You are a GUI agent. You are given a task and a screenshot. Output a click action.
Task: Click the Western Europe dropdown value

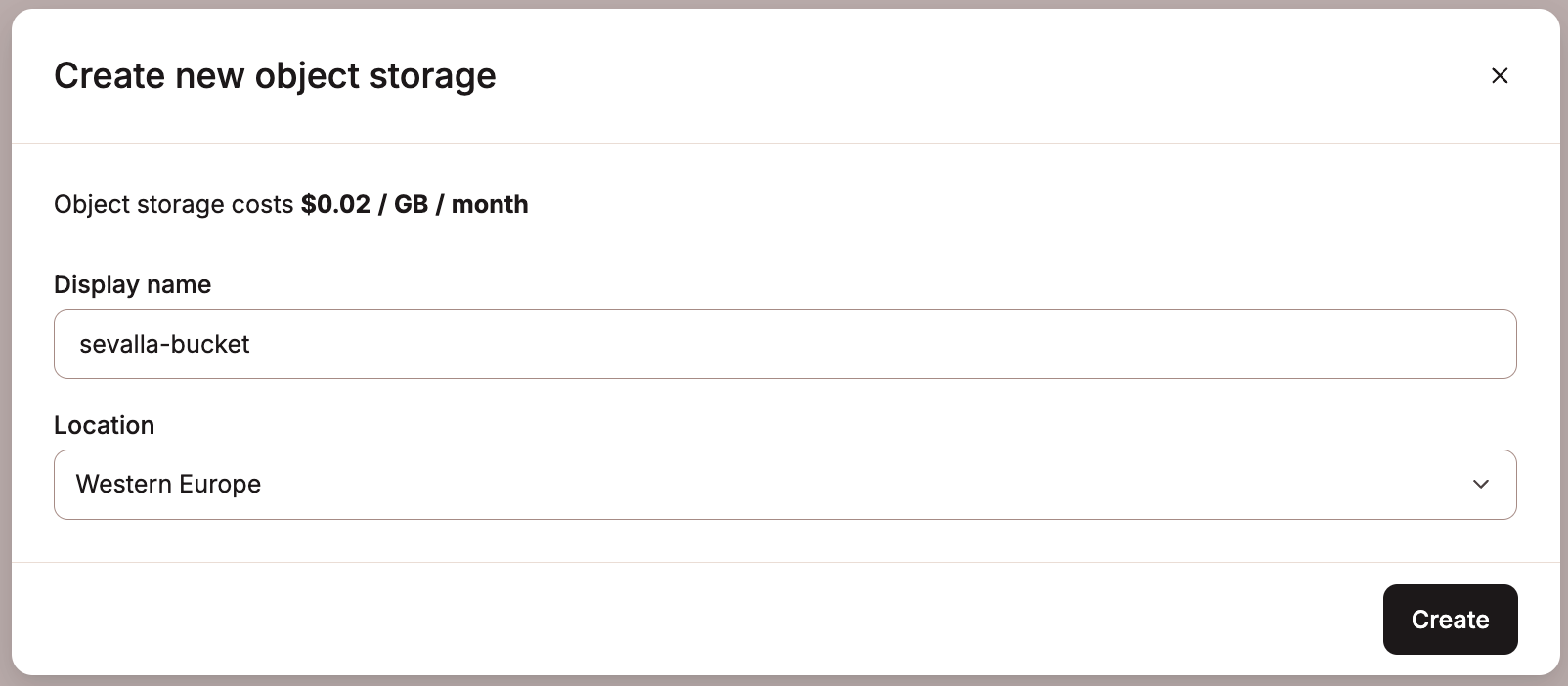(169, 484)
